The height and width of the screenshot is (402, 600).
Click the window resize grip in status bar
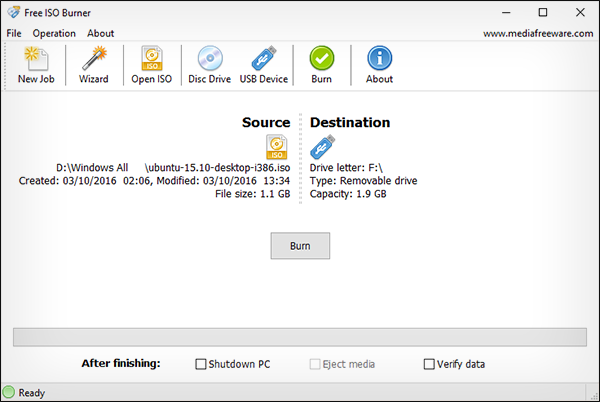click(593, 394)
